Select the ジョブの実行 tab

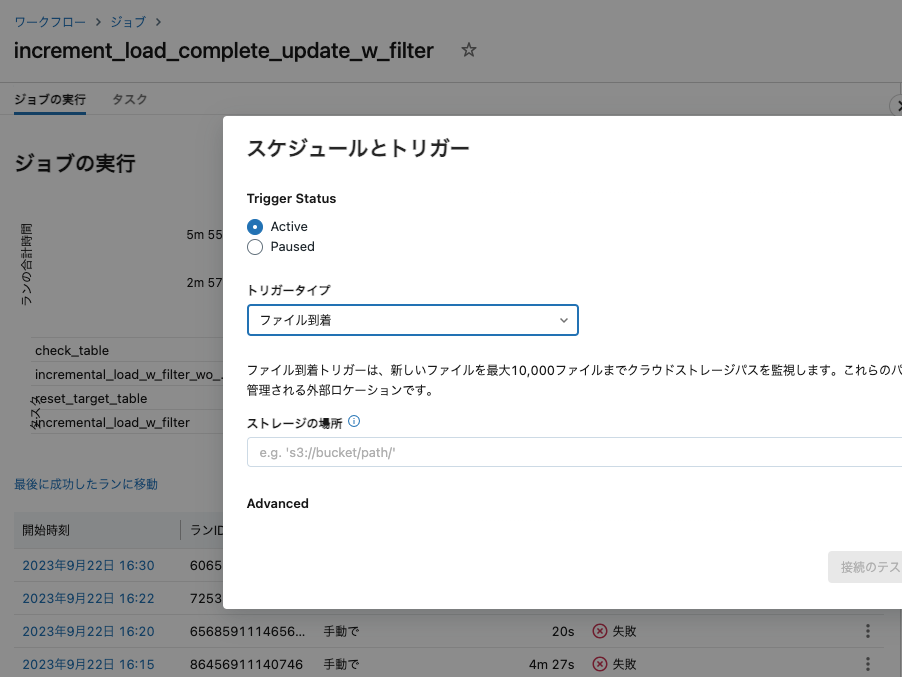click(x=49, y=100)
